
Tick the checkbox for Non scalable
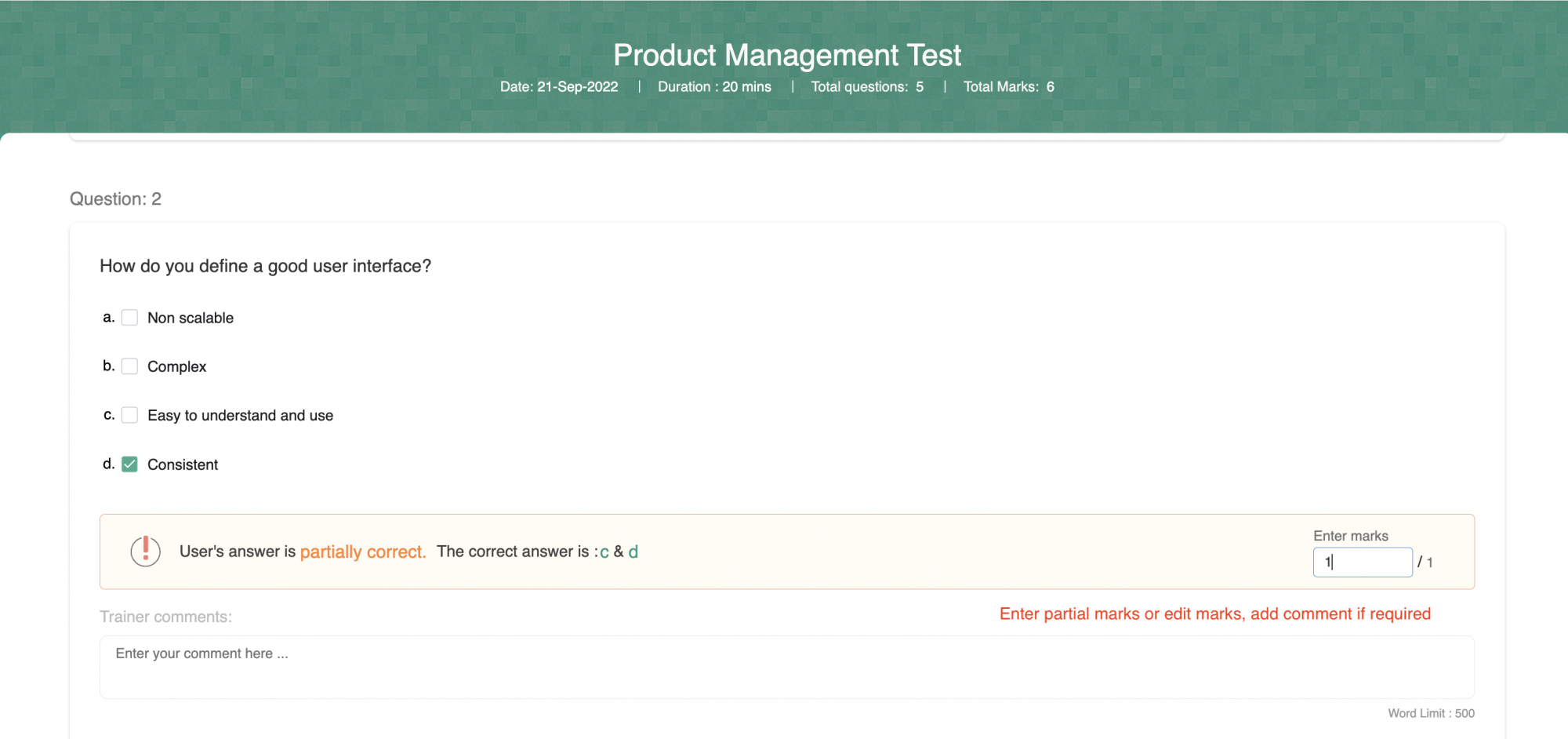click(129, 318)
